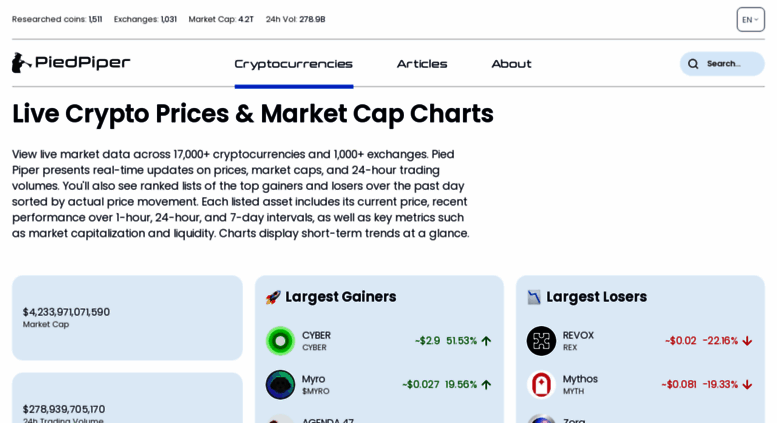Click the Myro coin icon
The width and height of the screenshot is (777, 423).
280,385
